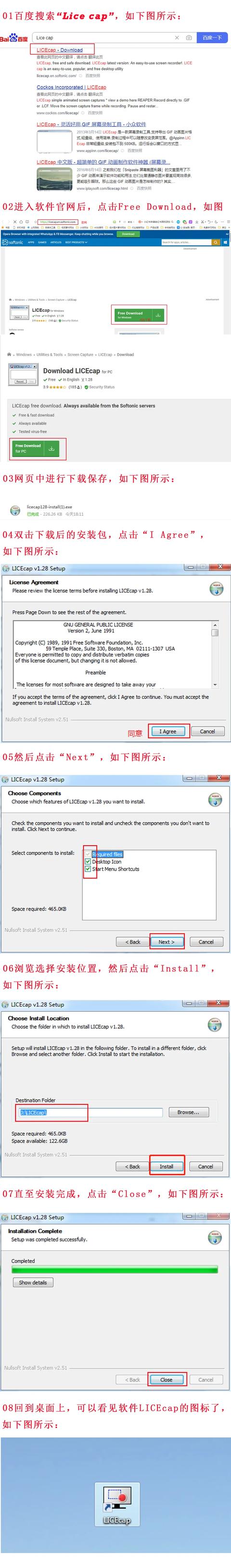Click the license text scrollbar down arrow
This screenshot has height=1568, width=231.
(215, 685)
